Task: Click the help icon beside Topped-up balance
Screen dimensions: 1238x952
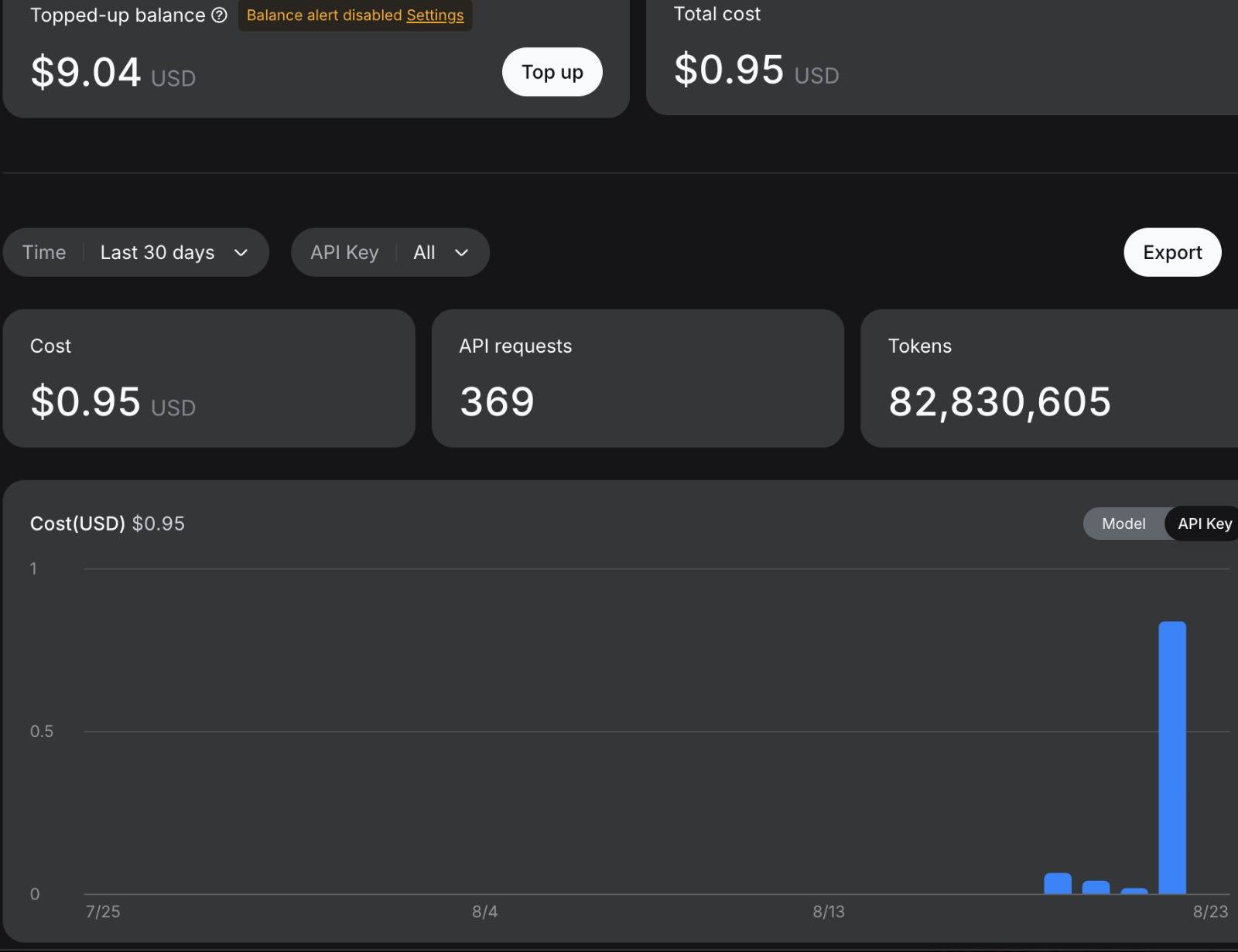Action: pos(219,15)
